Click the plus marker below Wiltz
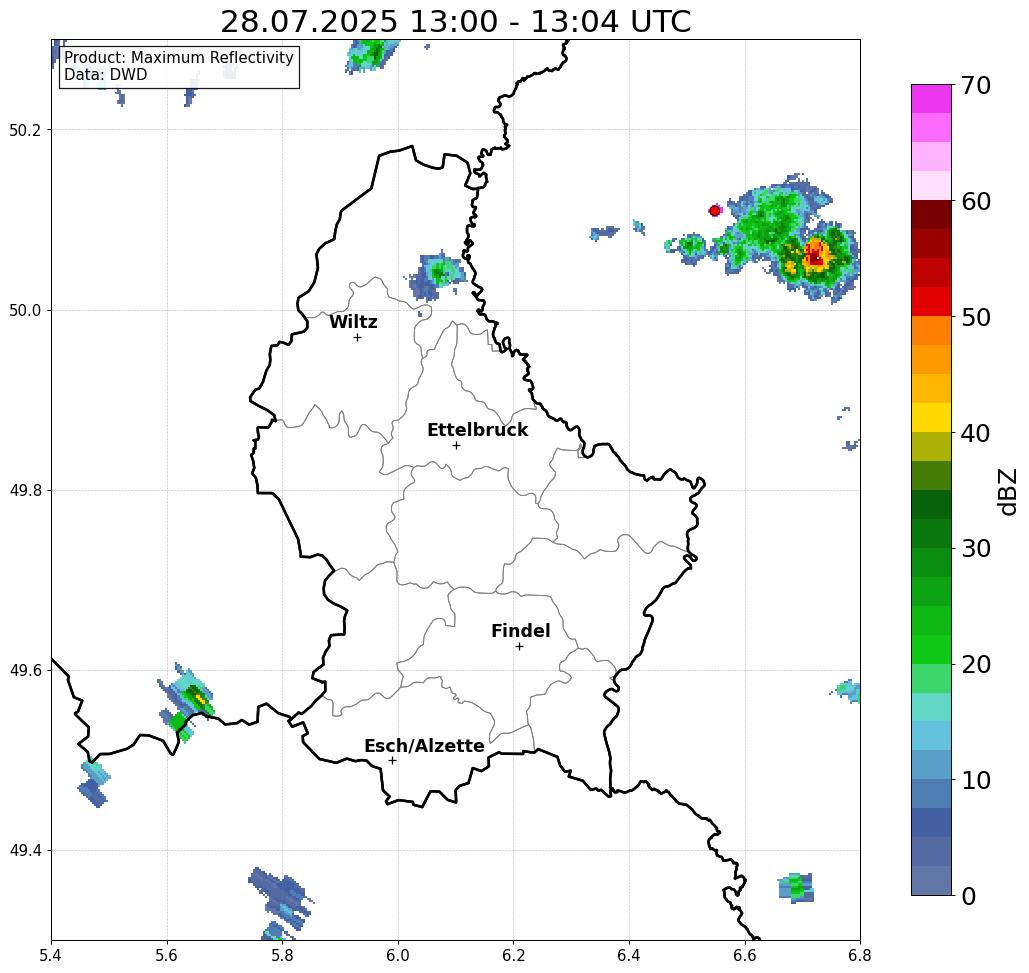The height and width of the screenshot is (973, 1029). click(357, 337)
